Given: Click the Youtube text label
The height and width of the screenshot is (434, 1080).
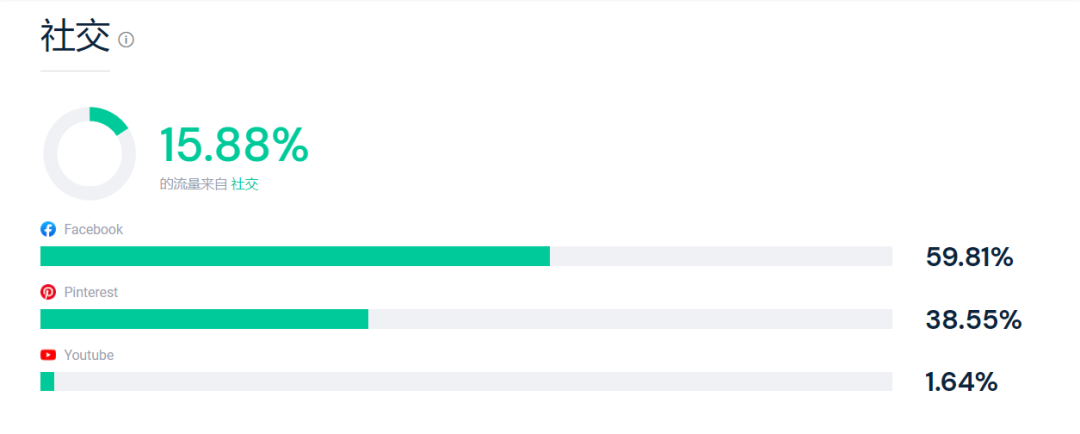Looking at the screenshot, I should [89, 355].
